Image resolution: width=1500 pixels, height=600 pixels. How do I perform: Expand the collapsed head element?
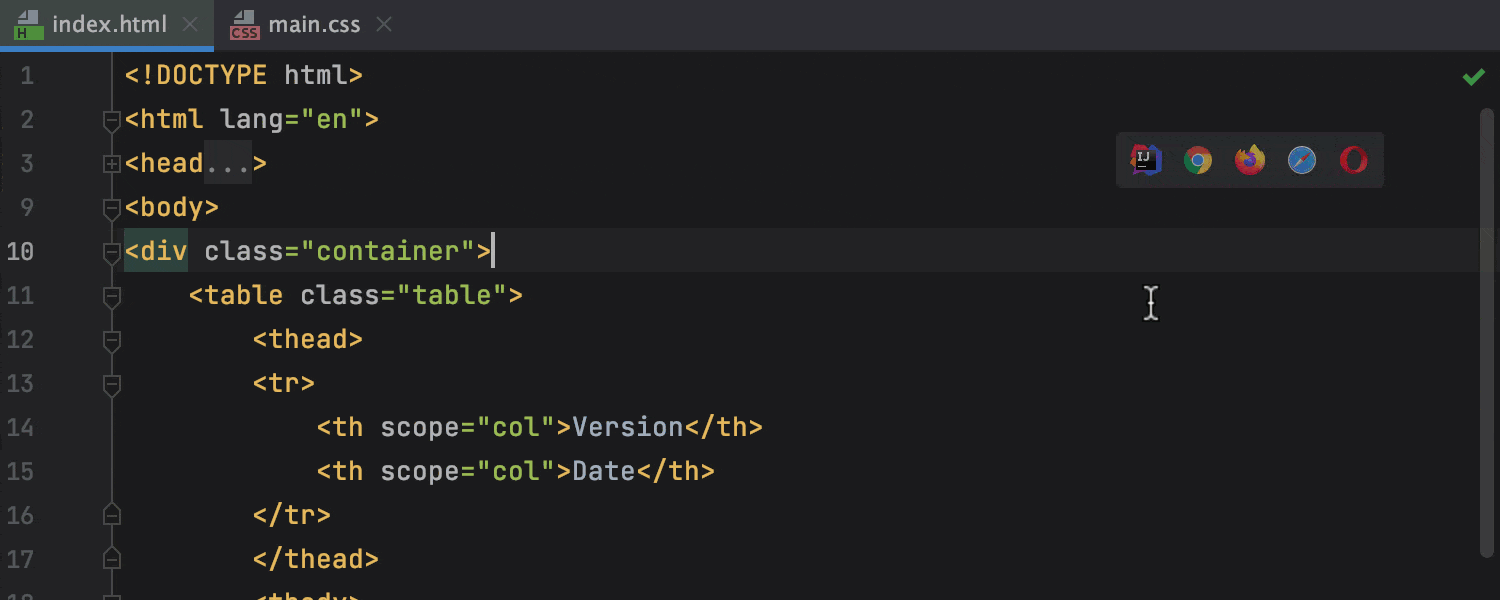[x=111, y=163]
